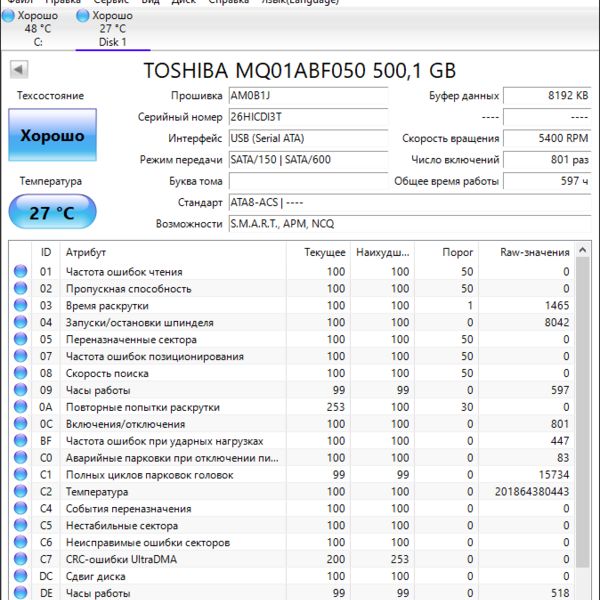The image size is (600, 600).
Task: Click status orb of attribute 04 row
Action: pyautogui.click(x=21, y=322)
